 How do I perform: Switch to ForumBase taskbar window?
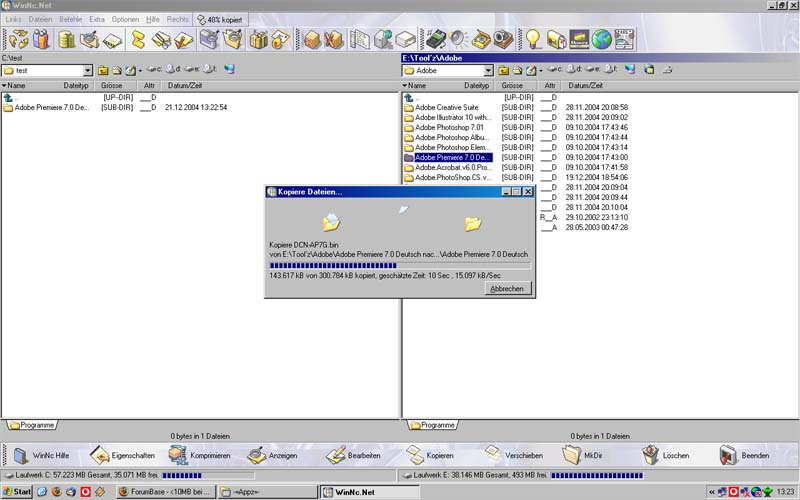point(166,492)
